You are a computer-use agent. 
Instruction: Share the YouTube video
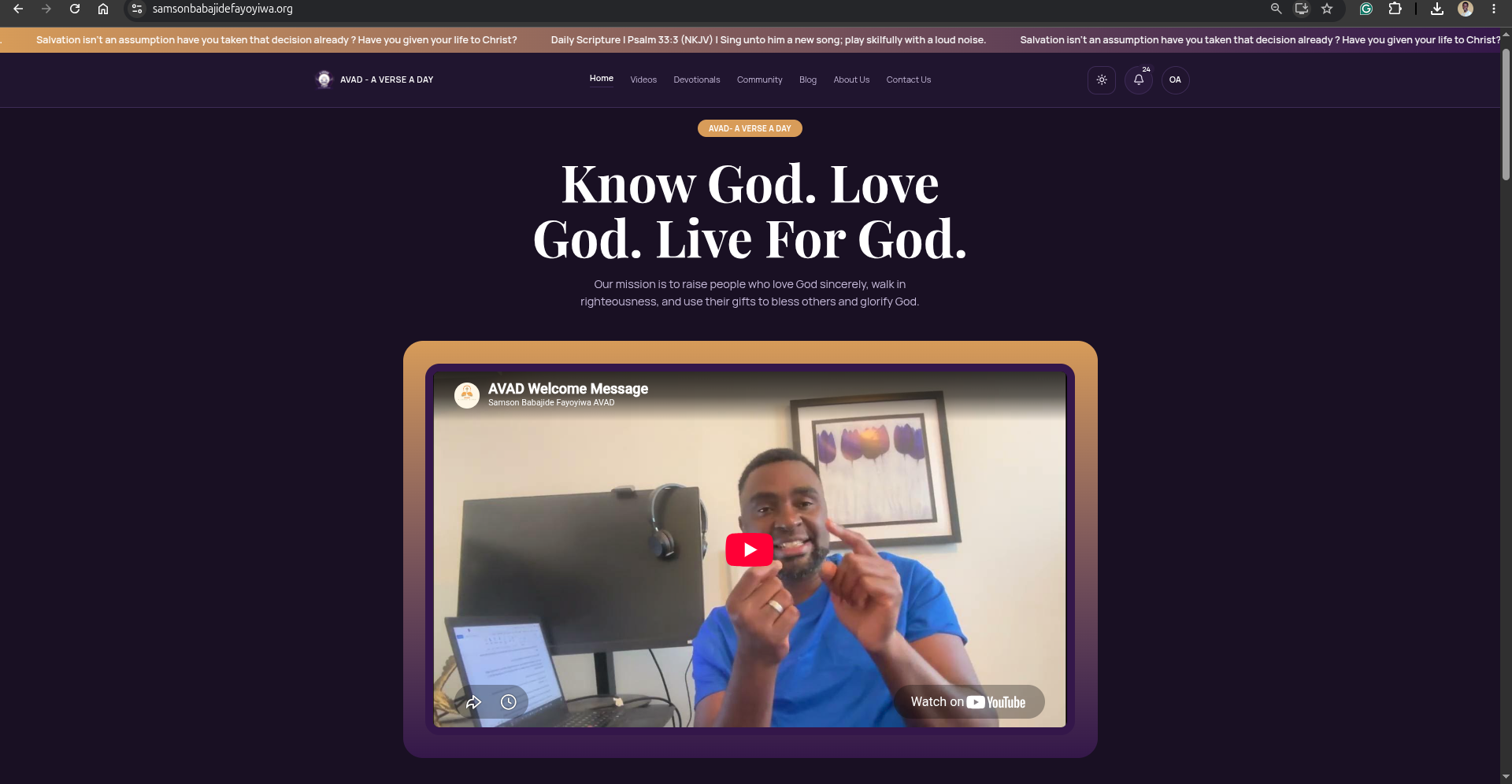pos(473,702)
